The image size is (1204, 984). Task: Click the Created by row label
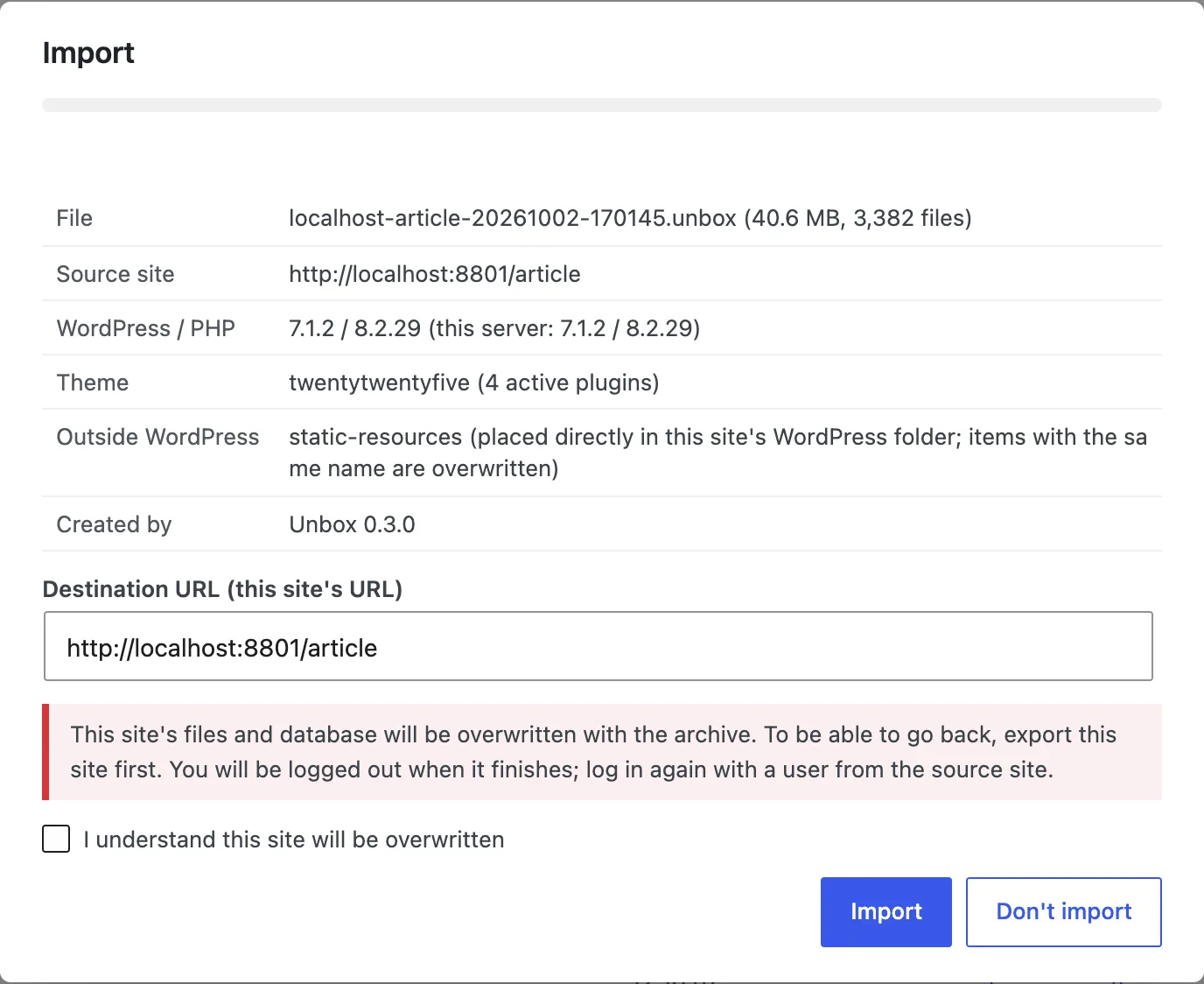click(115, 524)
